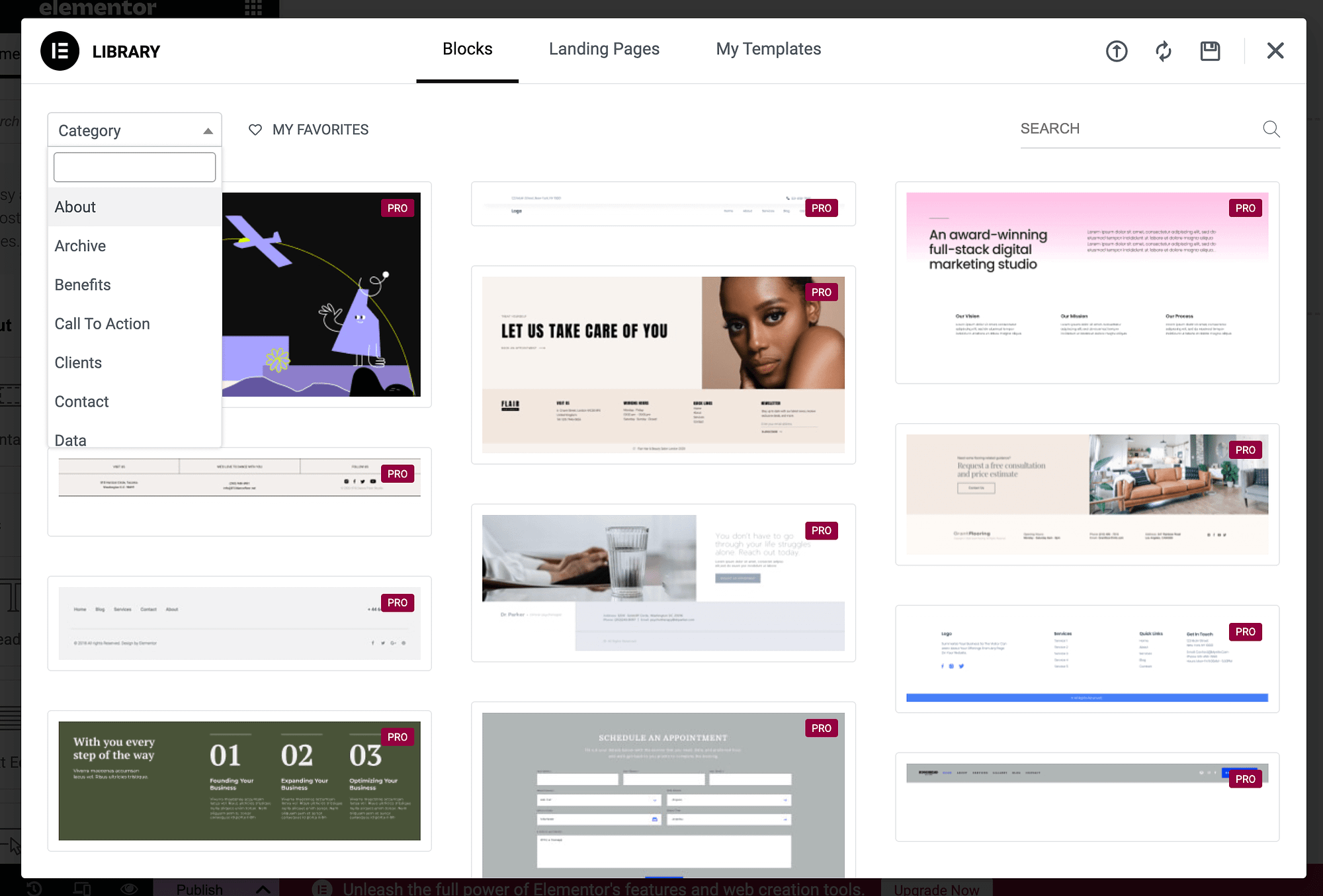The image size is (1323, 896).
Task: Click the Elementor save to disk icon
Action: point(1210,50)
